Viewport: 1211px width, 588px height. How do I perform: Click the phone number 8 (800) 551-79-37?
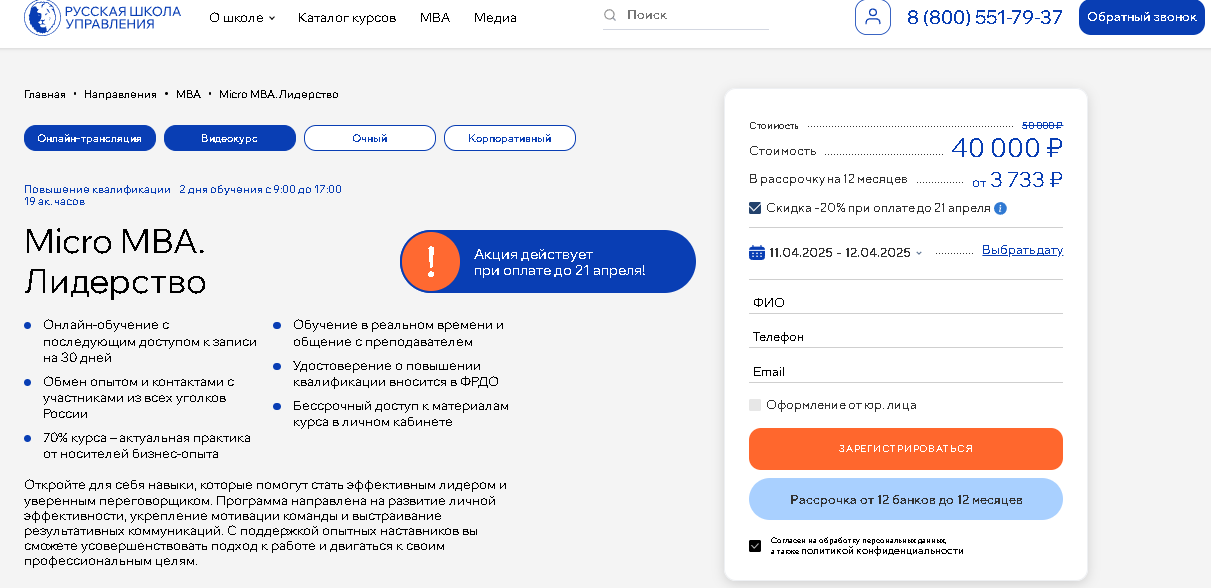(985, 17)
